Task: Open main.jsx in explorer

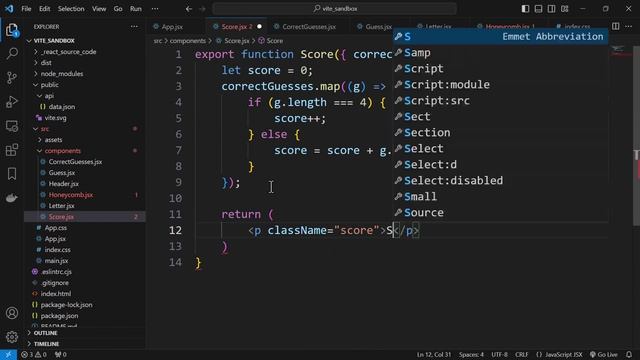Action: pyautogui.click(x=56, y=261)
